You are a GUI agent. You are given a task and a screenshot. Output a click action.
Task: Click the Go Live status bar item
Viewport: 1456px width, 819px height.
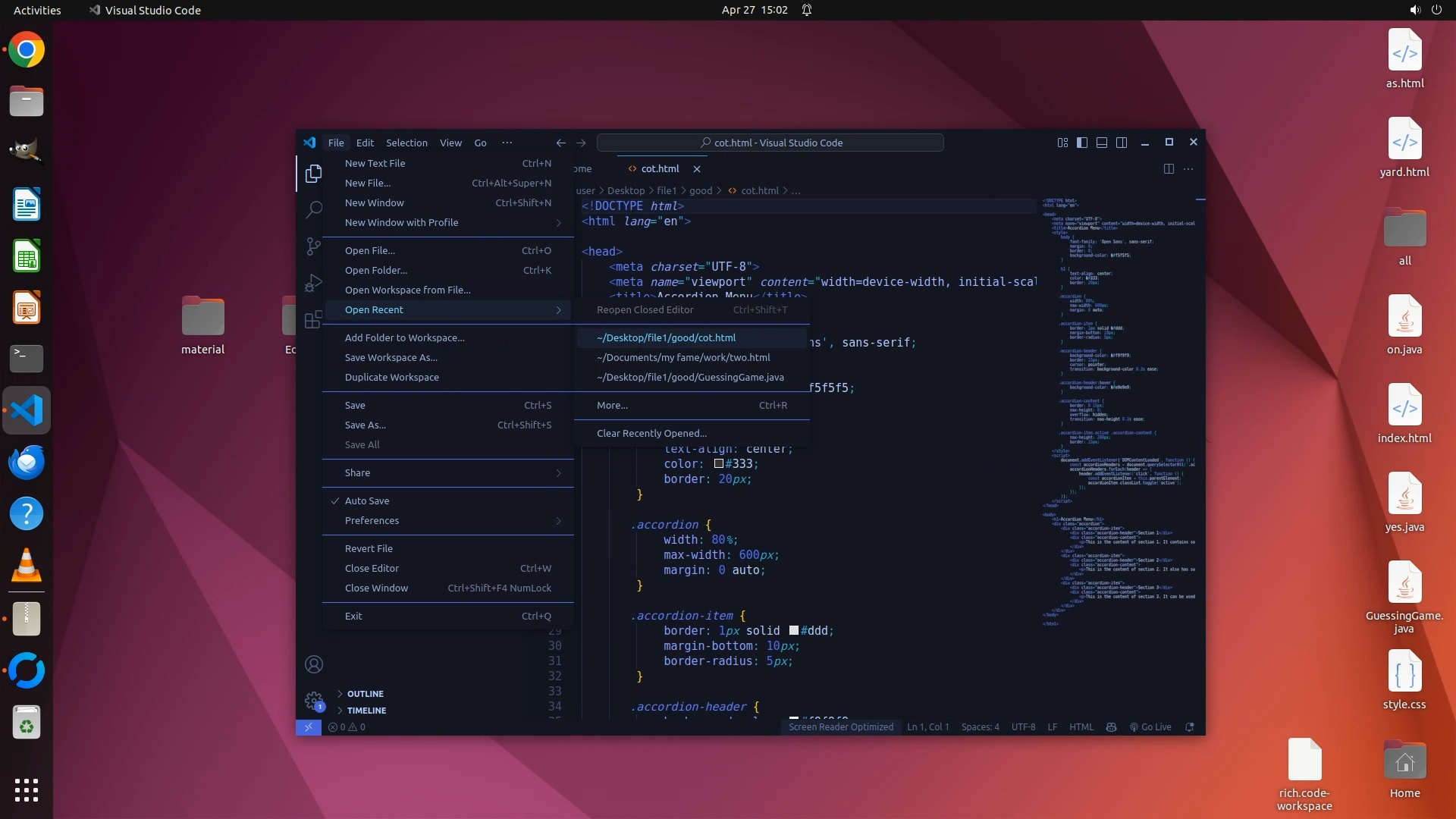1150,726
